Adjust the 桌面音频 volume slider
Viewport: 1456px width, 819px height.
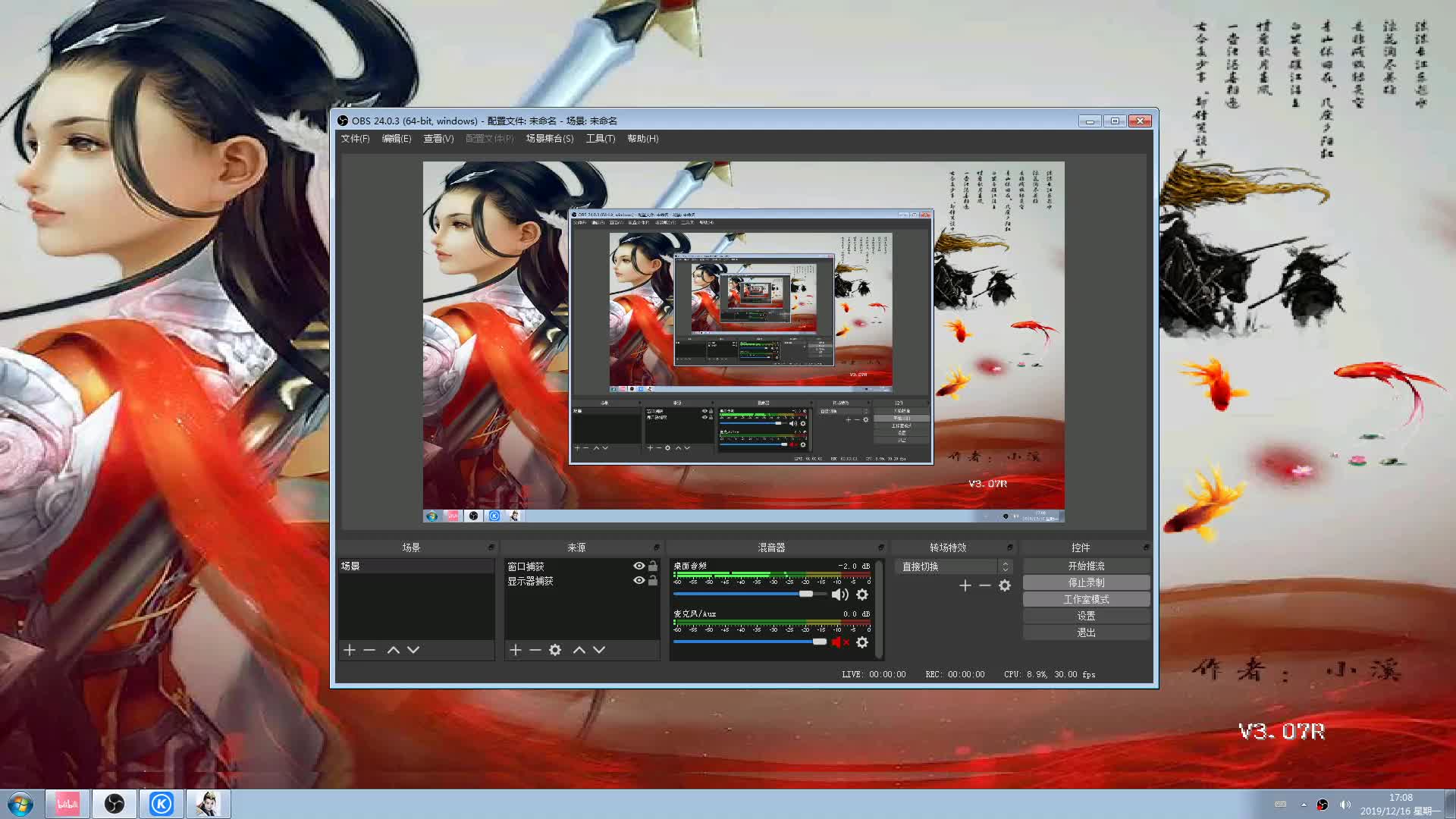805,594
